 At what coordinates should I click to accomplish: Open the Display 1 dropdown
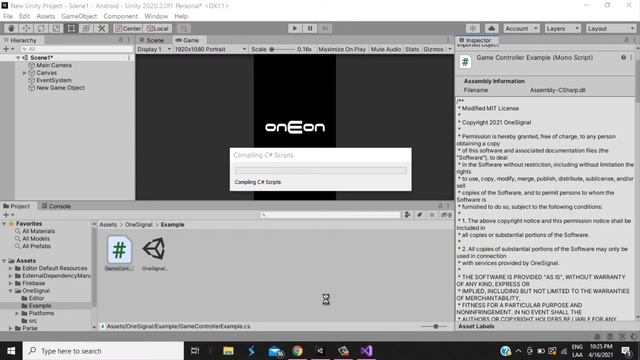[154, 49]
